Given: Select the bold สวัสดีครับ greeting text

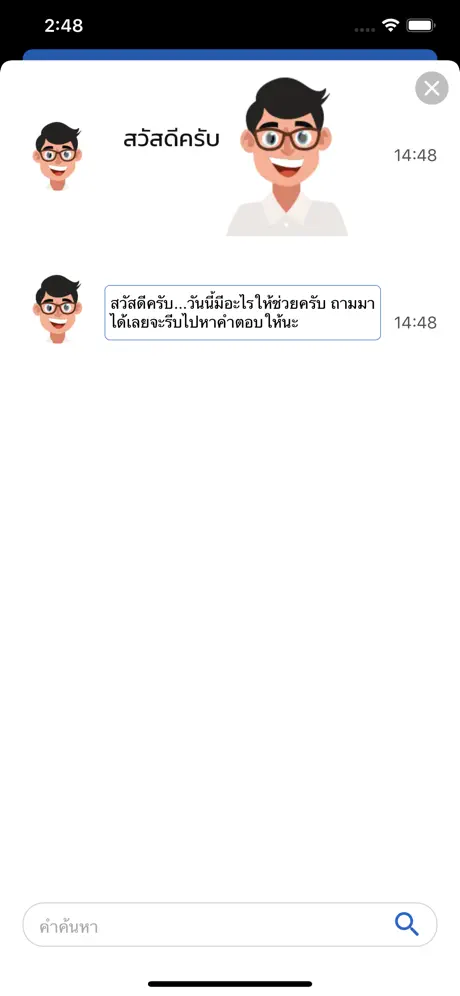Looking at the screenshot, I should [x=172, y=139].
